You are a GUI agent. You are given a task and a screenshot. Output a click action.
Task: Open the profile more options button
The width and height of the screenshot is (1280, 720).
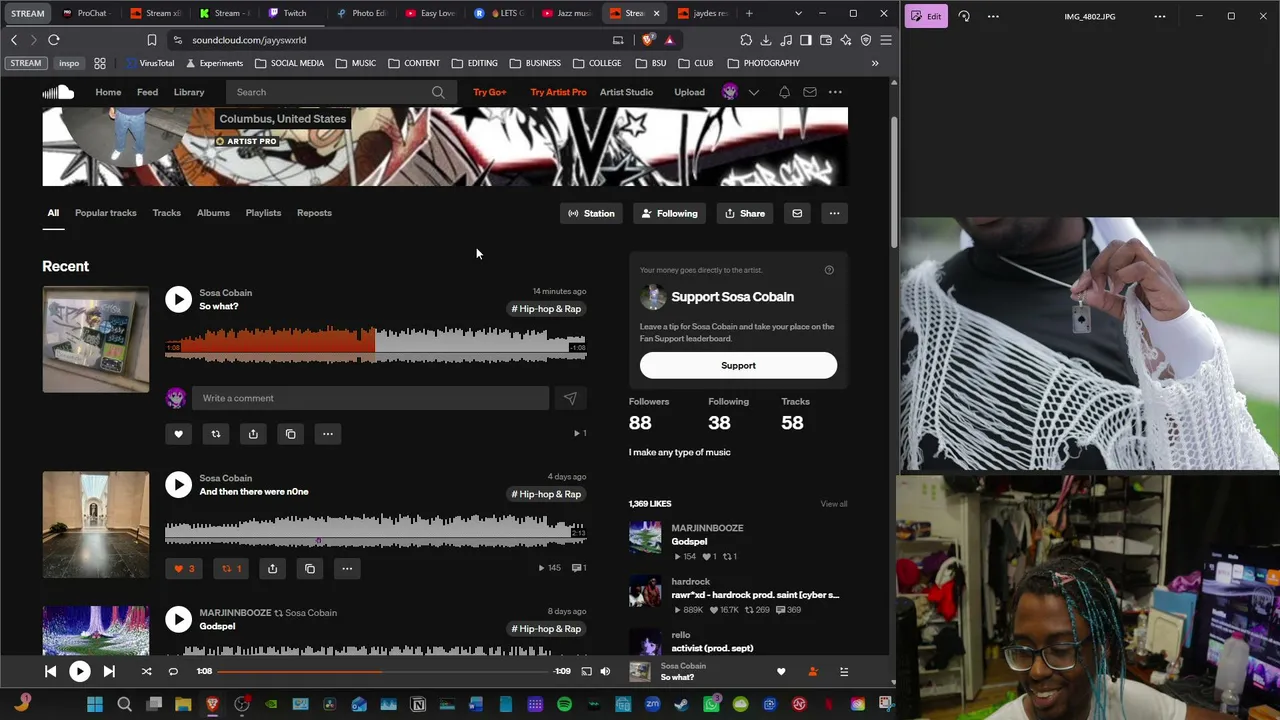click(x=834, y=213)
